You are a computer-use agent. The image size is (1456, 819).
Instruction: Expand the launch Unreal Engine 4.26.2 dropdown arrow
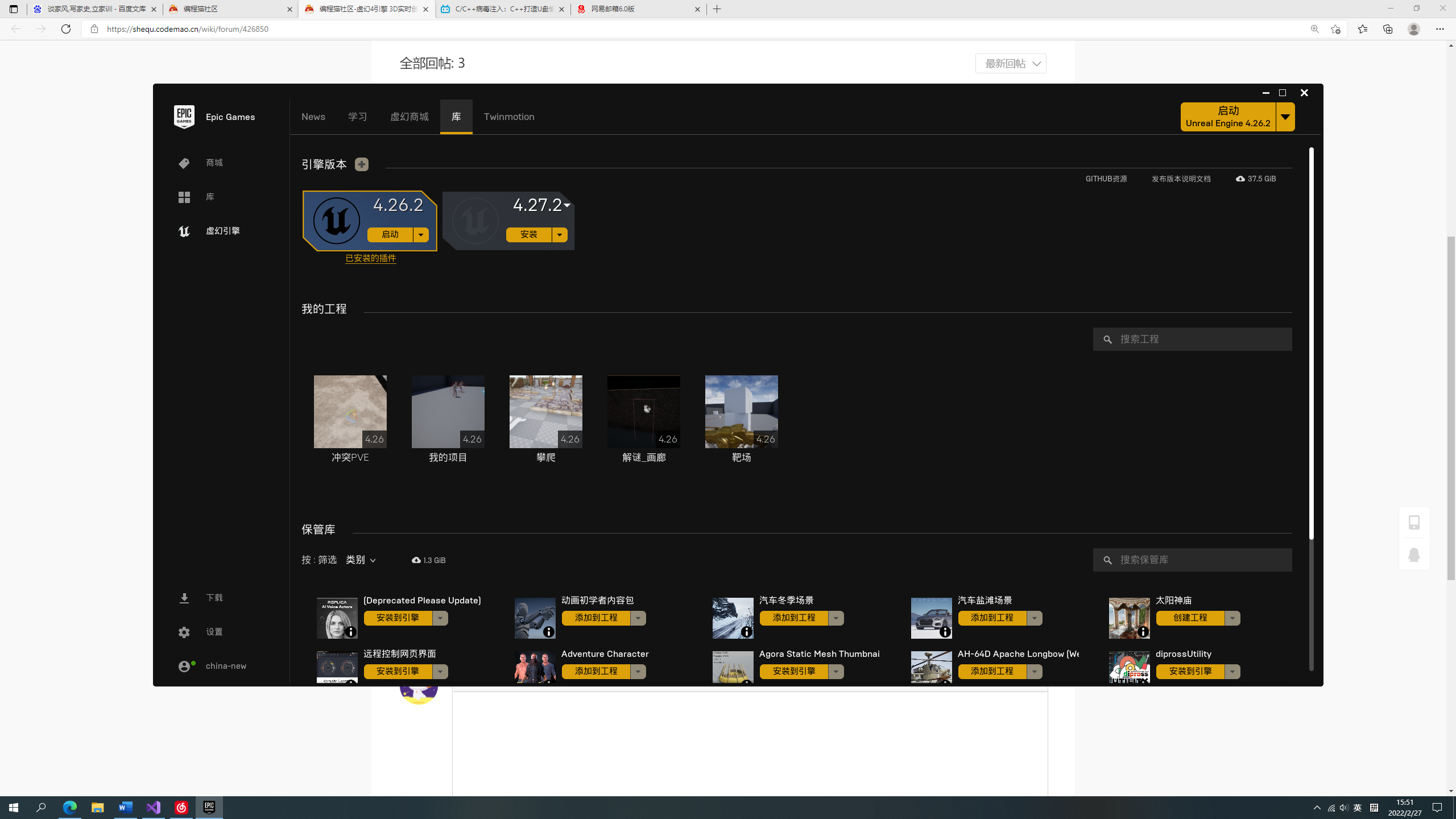click(x=1285, y=117)
